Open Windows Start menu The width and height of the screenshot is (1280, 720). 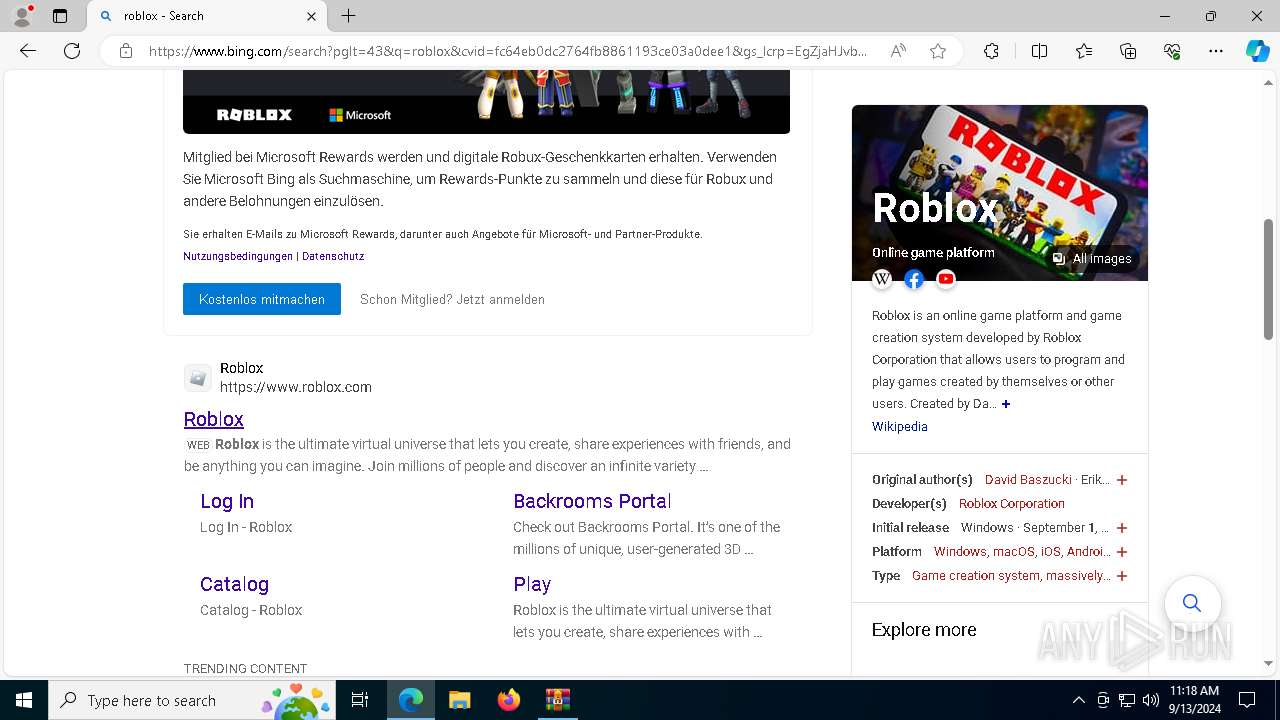pos(24,700)
